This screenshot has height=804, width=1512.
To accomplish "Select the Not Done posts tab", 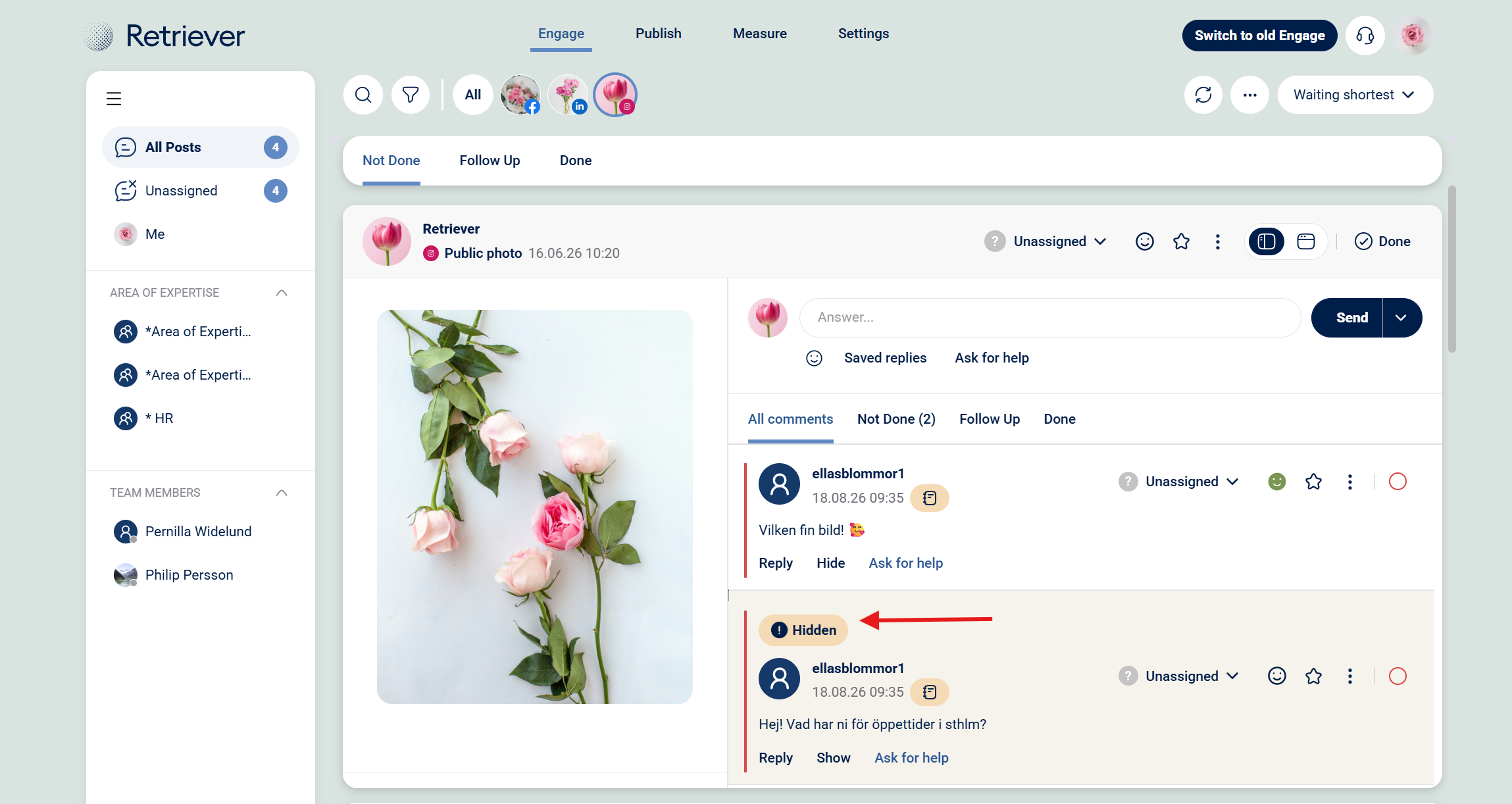I will point(391,161).
